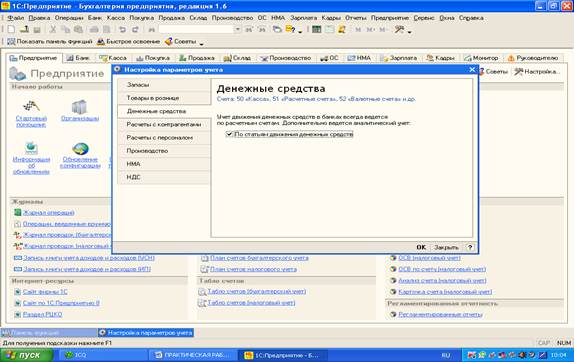This screenshot has height=362, width=574.
Task: Switch to ПРАКТИЧЕСКАЯ РАБ... taskbar window
Action: pos(193,355)
